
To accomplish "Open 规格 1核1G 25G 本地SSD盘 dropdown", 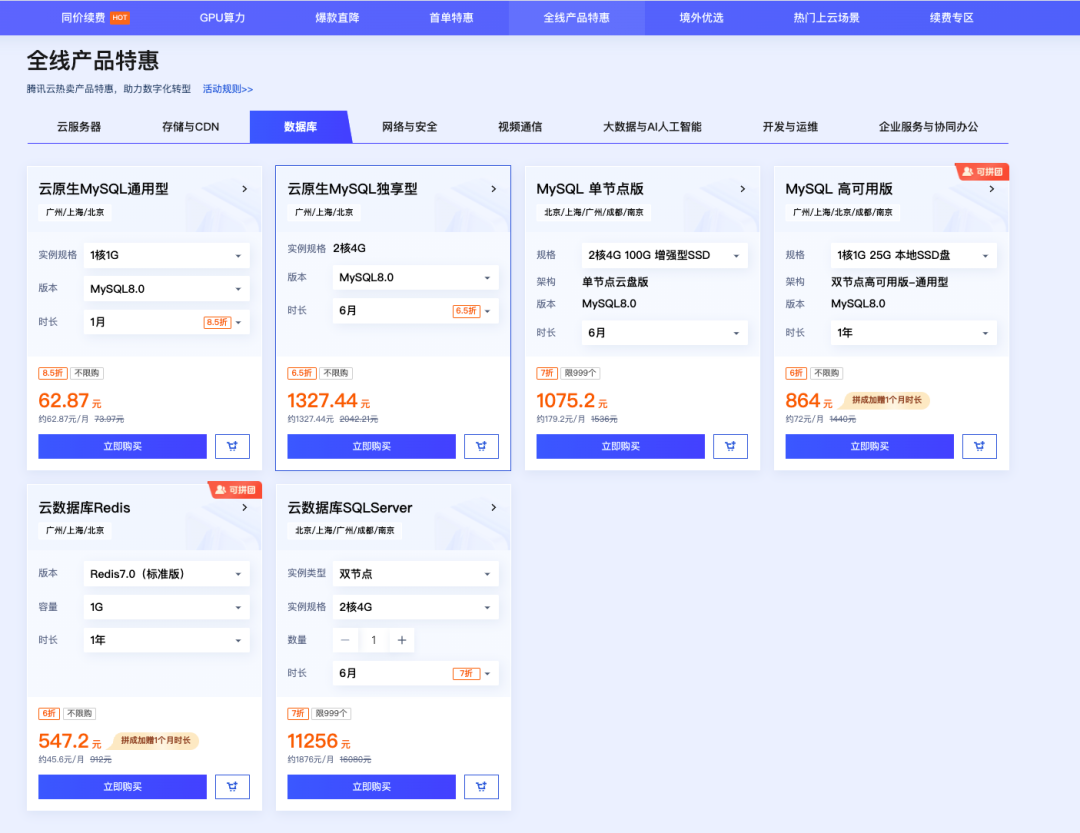I will [x=914, y=255].
